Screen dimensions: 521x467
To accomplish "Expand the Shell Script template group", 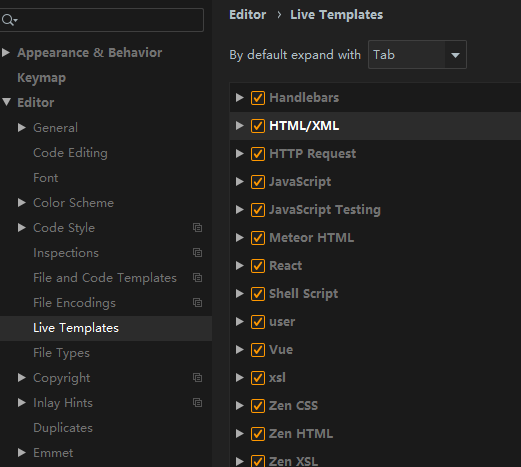I will click(x=239, y=293).
